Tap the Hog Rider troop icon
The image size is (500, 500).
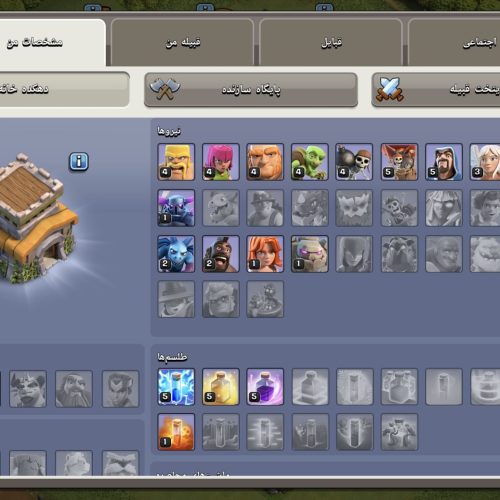221,254
